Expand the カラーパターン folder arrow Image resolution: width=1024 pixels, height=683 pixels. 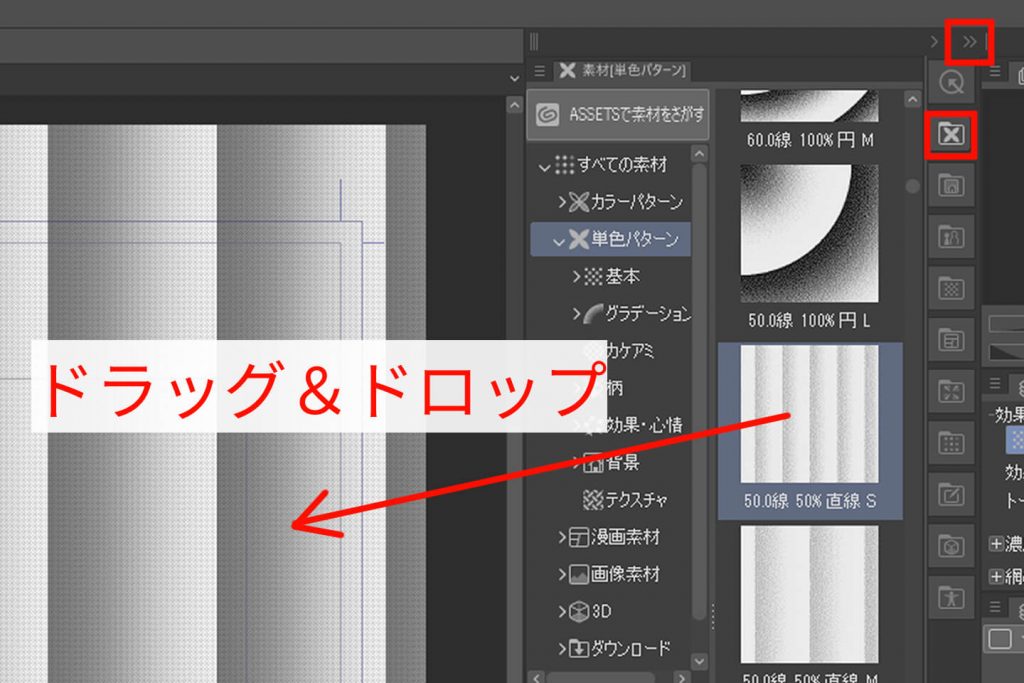click(x=562, y=202)
